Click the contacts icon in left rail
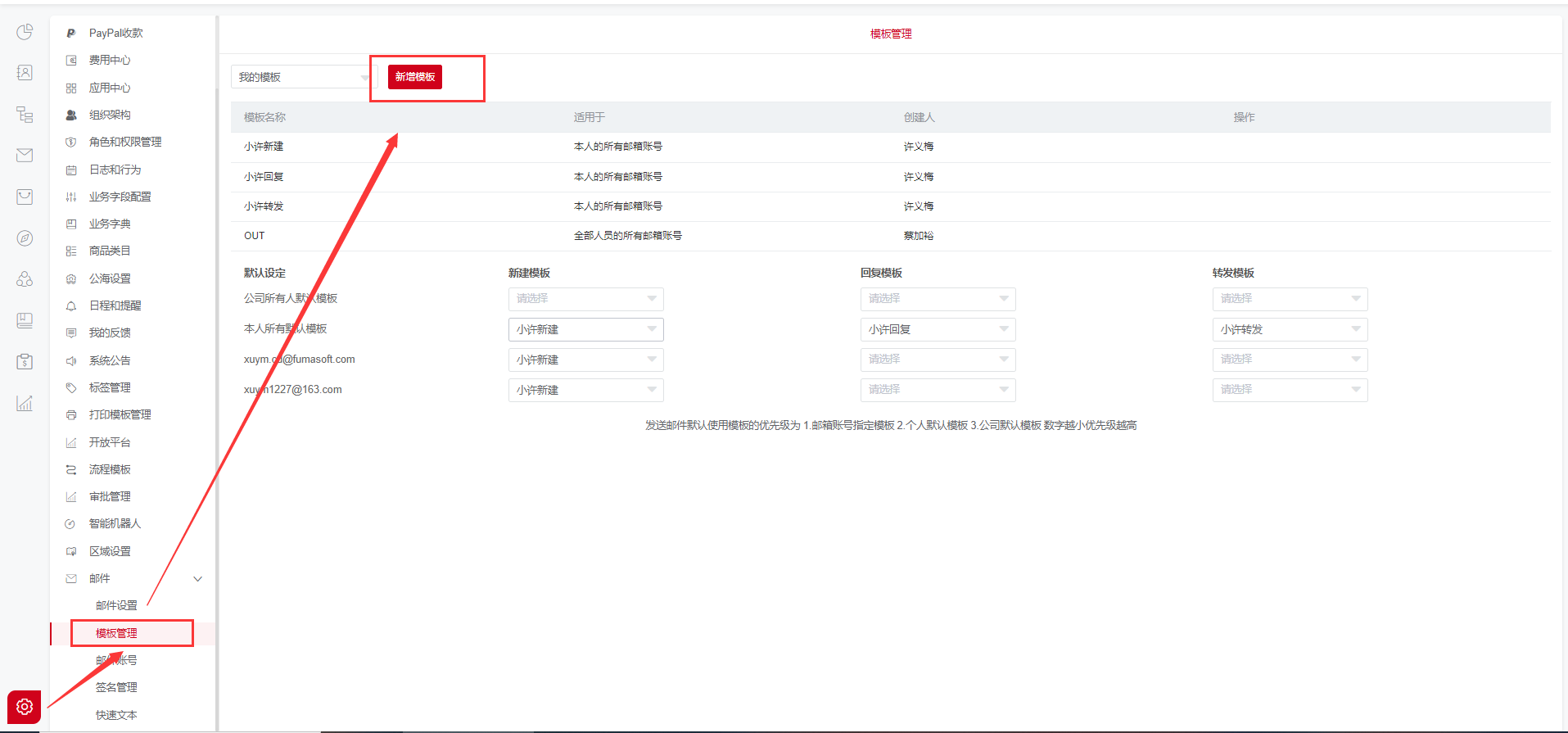 (25, 73)
